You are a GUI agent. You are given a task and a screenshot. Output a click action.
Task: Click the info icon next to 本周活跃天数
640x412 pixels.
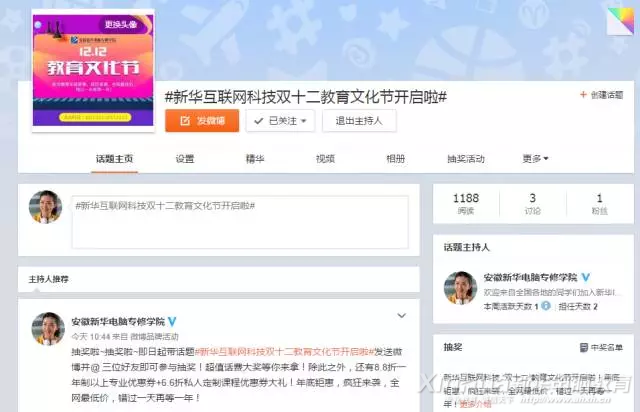pyautogui.click(x=546, y=306)
